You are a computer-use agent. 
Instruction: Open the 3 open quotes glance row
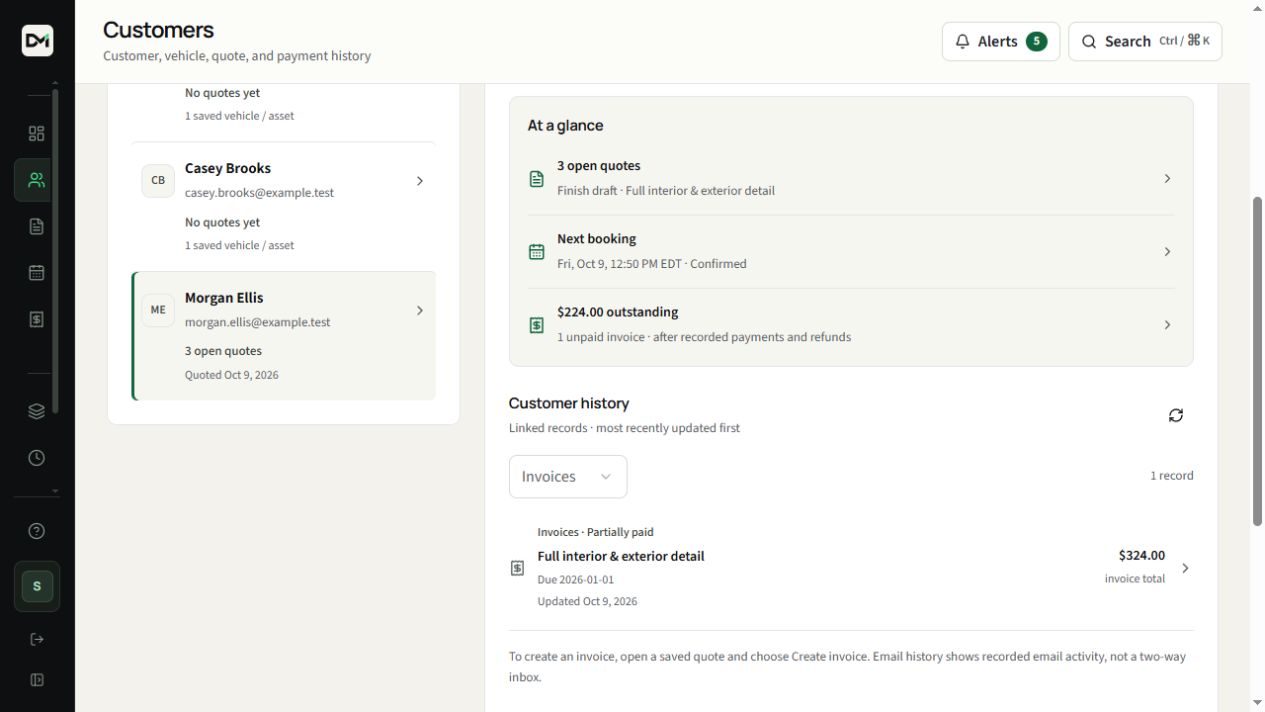(851, 178)
